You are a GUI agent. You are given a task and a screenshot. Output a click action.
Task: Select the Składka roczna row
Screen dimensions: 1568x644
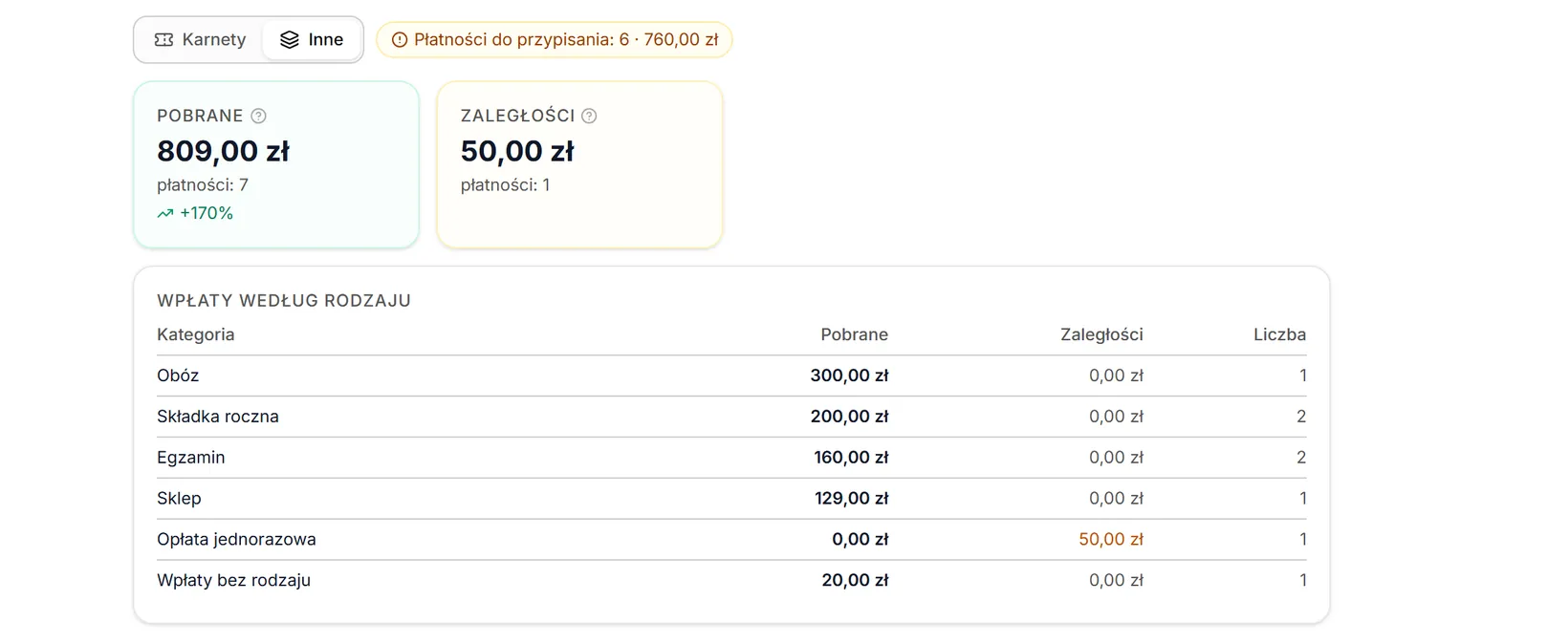[731, 417]
